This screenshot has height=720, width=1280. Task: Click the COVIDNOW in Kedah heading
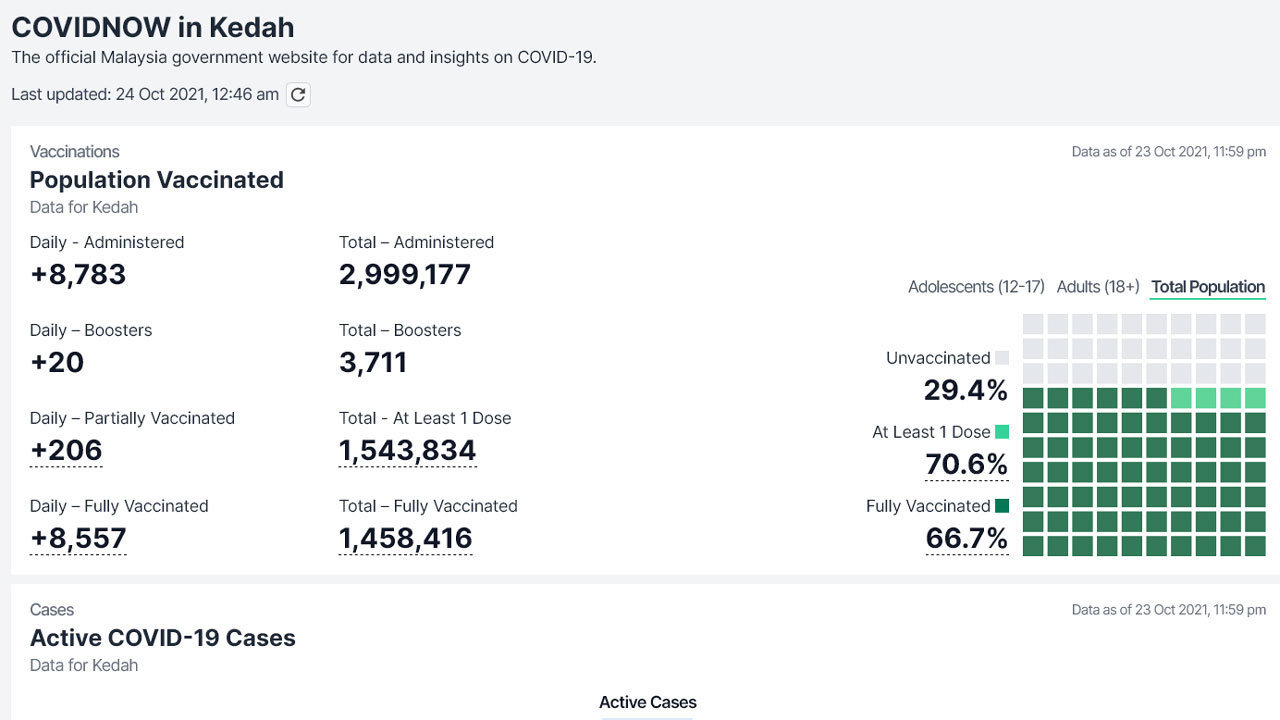[x=153, y=27]
